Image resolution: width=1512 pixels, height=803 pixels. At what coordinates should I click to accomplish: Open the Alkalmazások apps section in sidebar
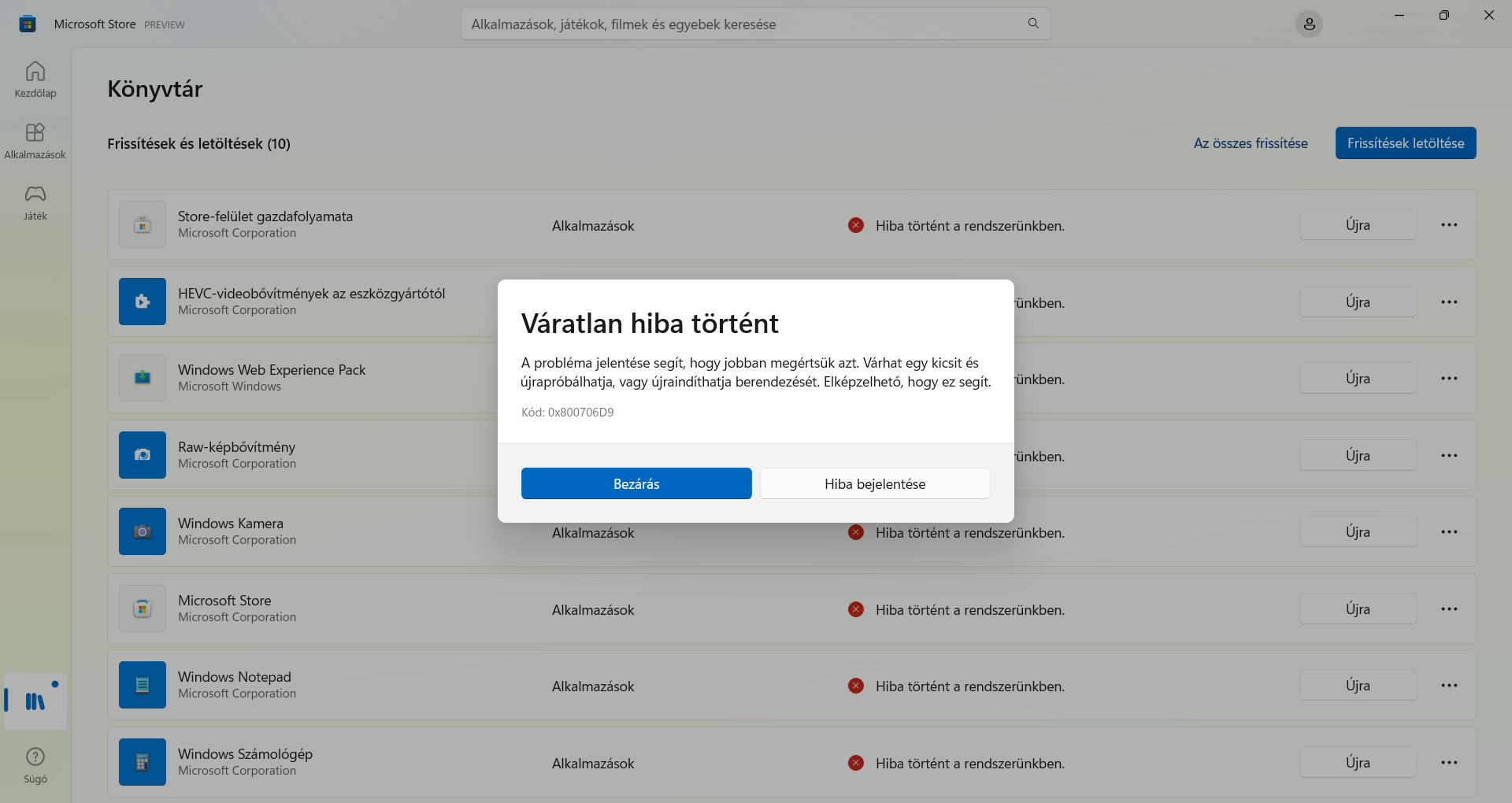35,141
